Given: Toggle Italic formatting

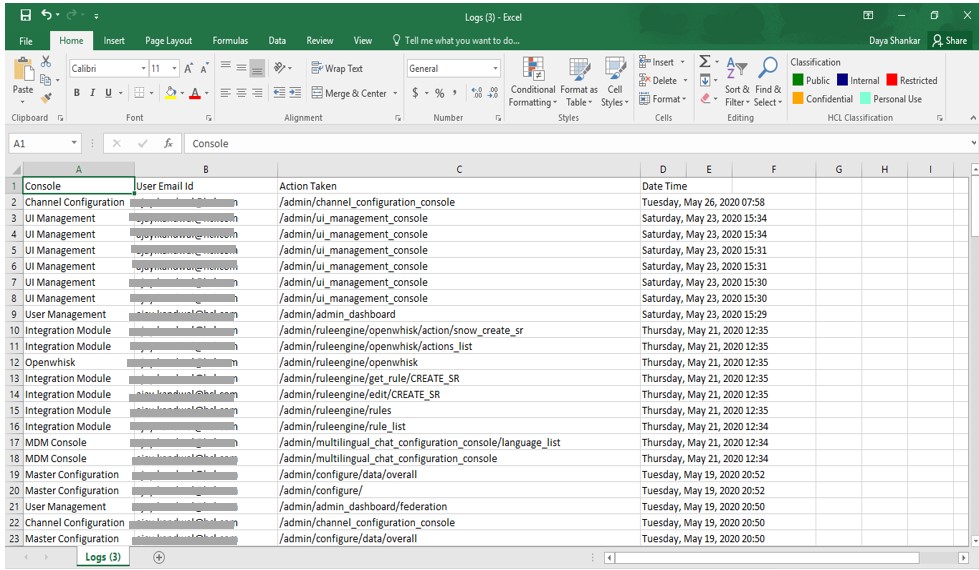Looking at the screenshot, I should (92, 93).
